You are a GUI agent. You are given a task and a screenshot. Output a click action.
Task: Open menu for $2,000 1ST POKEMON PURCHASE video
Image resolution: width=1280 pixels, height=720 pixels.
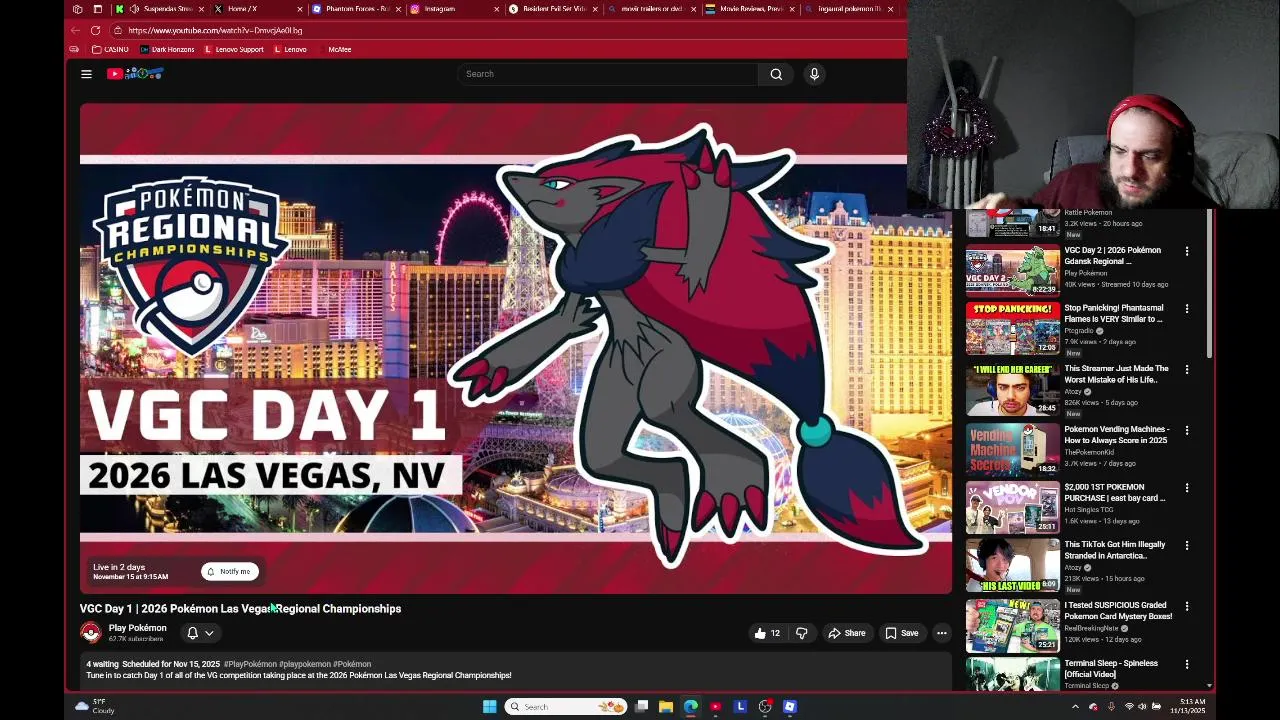tap(1187, 488)
